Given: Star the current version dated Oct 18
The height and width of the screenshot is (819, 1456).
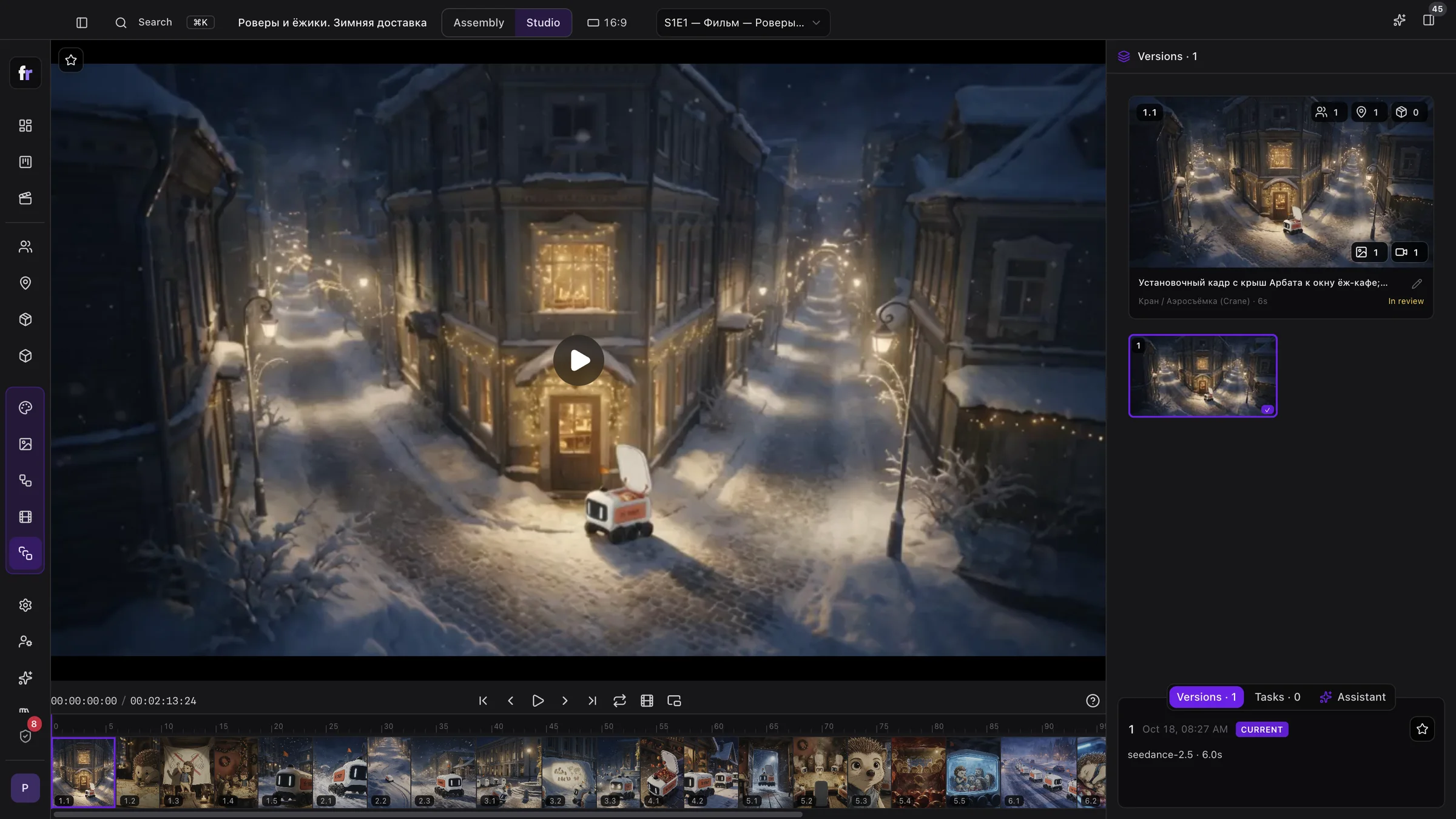Looking at the screenshot, I should point(1422,729).
